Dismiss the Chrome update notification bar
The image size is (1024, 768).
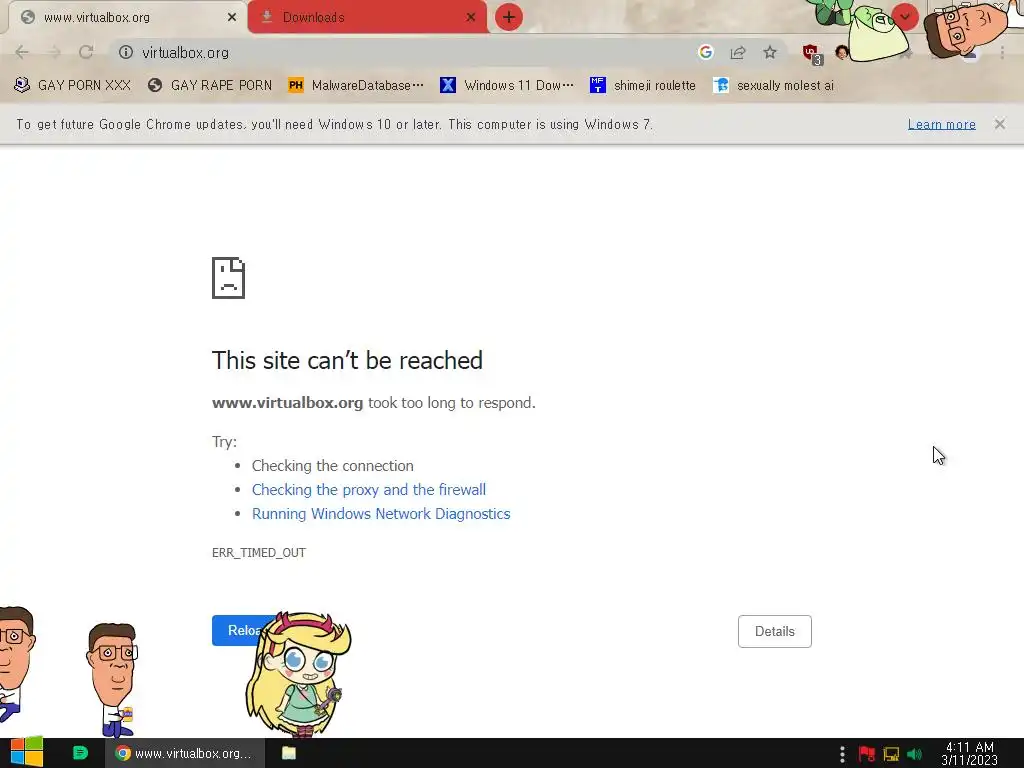click(1000, 124)
